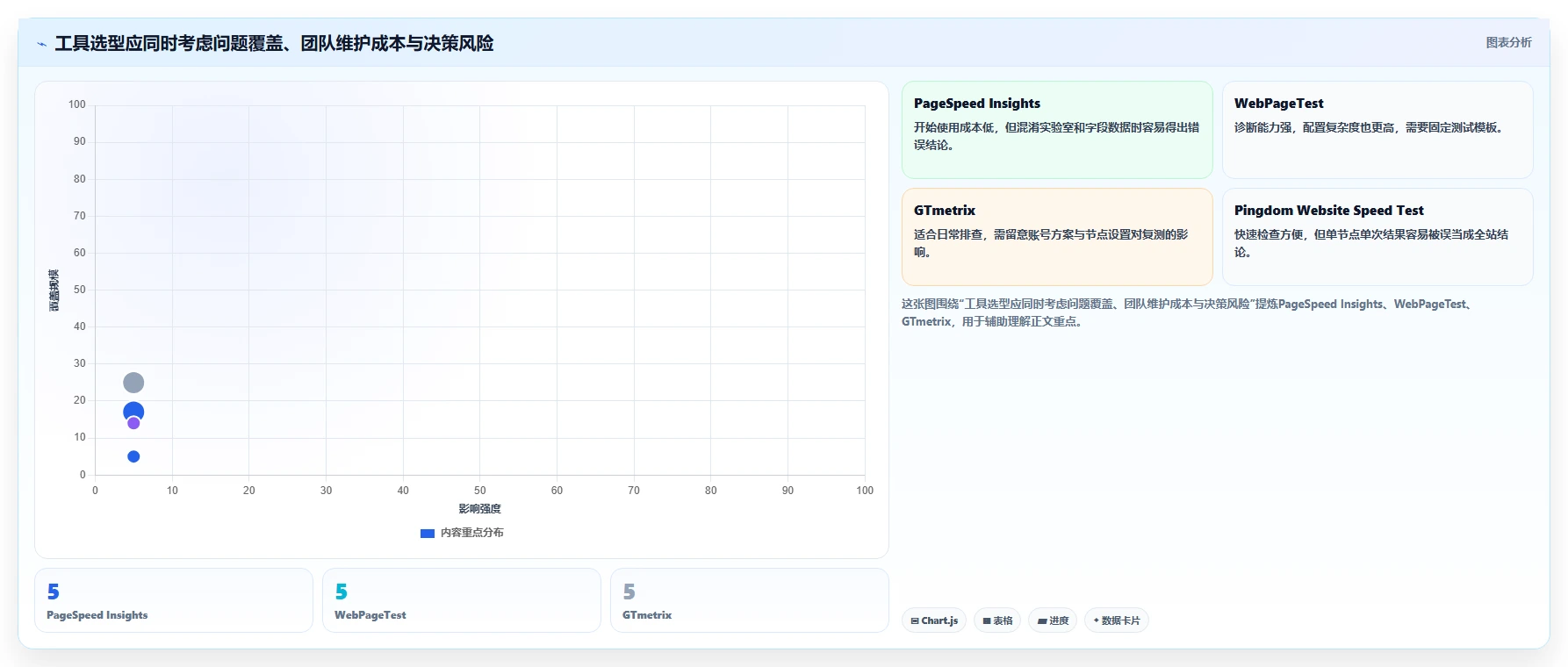This screenshot has height=667, width=1568.
Task: Click the y-axis tick label 100
Action: click(77, 104)
